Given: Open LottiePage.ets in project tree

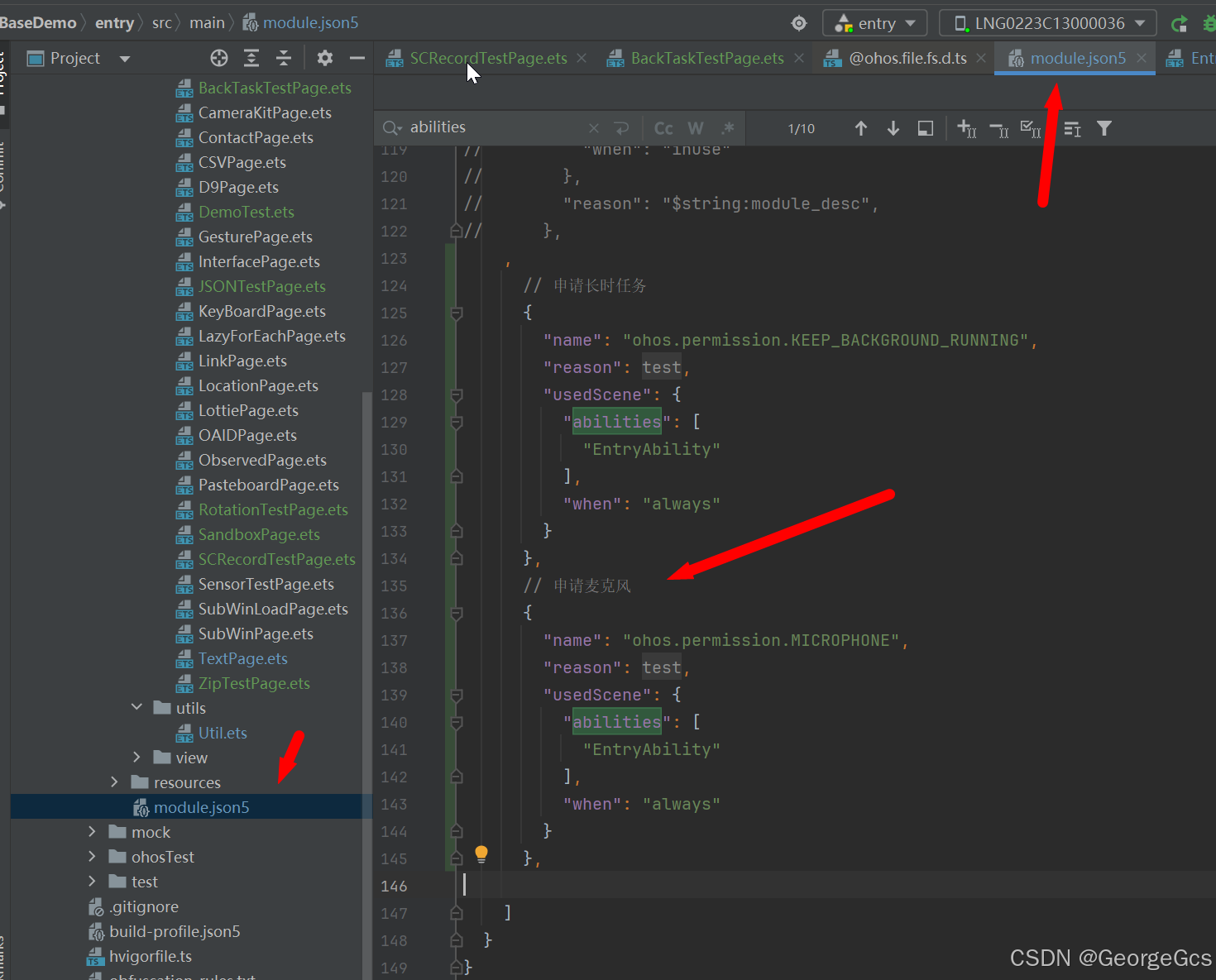Looking at the screenshot, I should [x=248, y=410].
